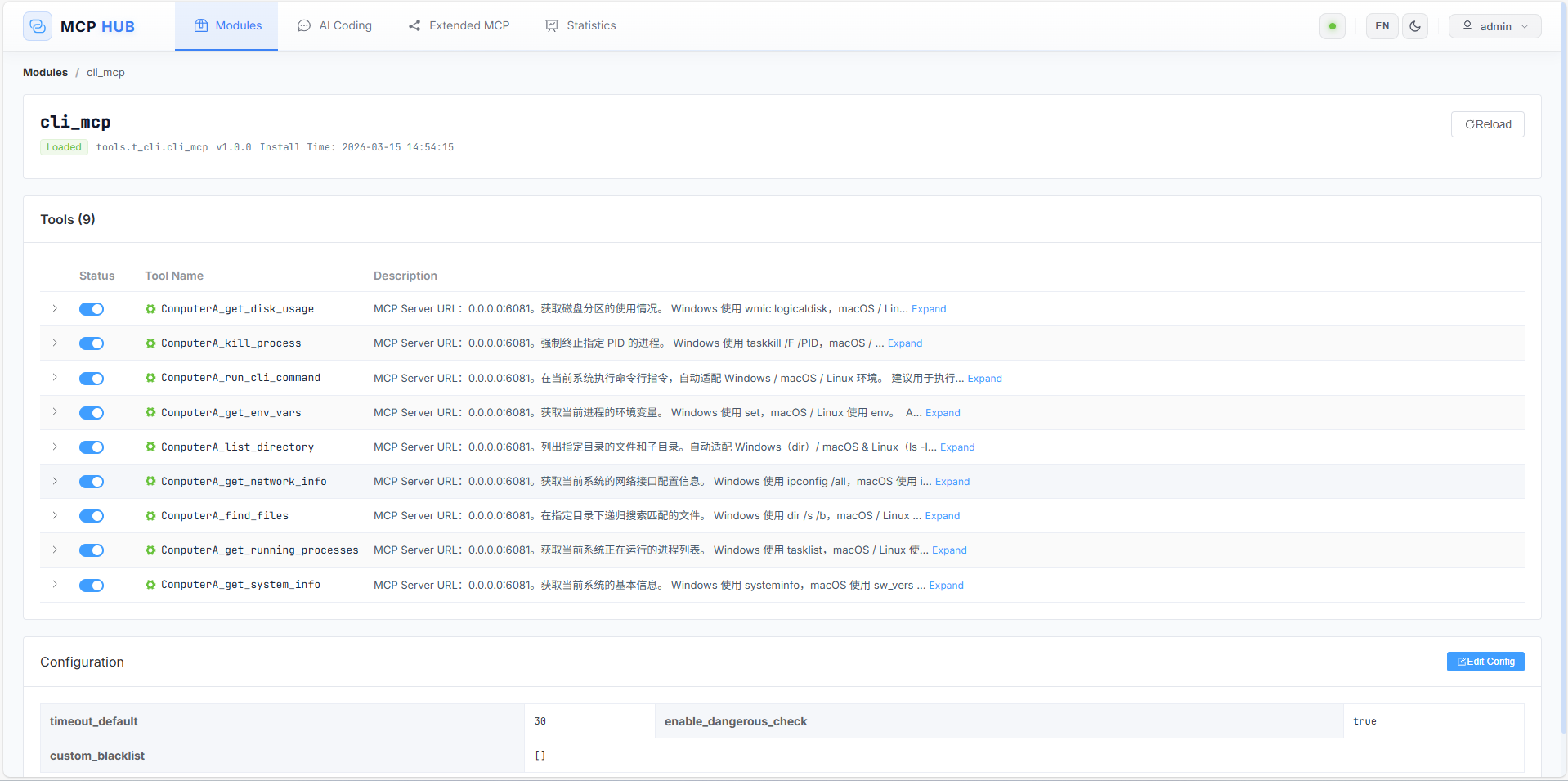Click Expand link for ComputerA_get_disk_usage description
This screenshot has height=781, width=1568.
pos(929,309)
